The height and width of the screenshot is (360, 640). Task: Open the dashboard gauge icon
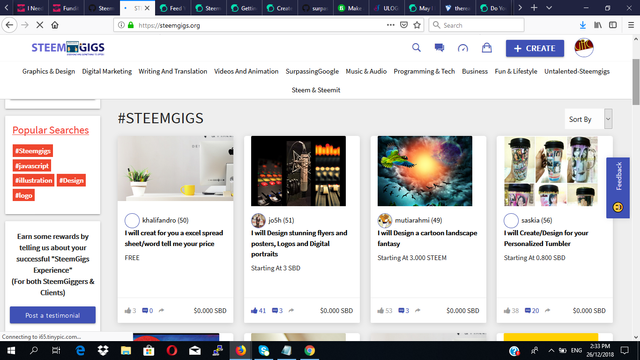(x=462, y=48)
